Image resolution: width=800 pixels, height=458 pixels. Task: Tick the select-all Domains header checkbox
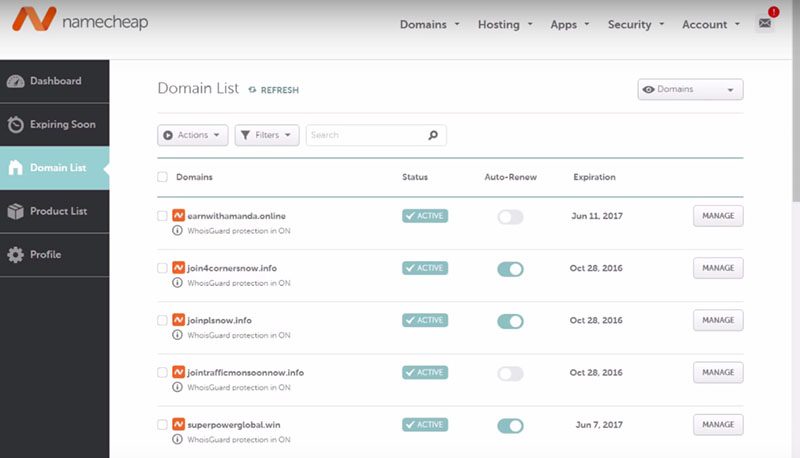pyautogui.click(x=162, y=177)
